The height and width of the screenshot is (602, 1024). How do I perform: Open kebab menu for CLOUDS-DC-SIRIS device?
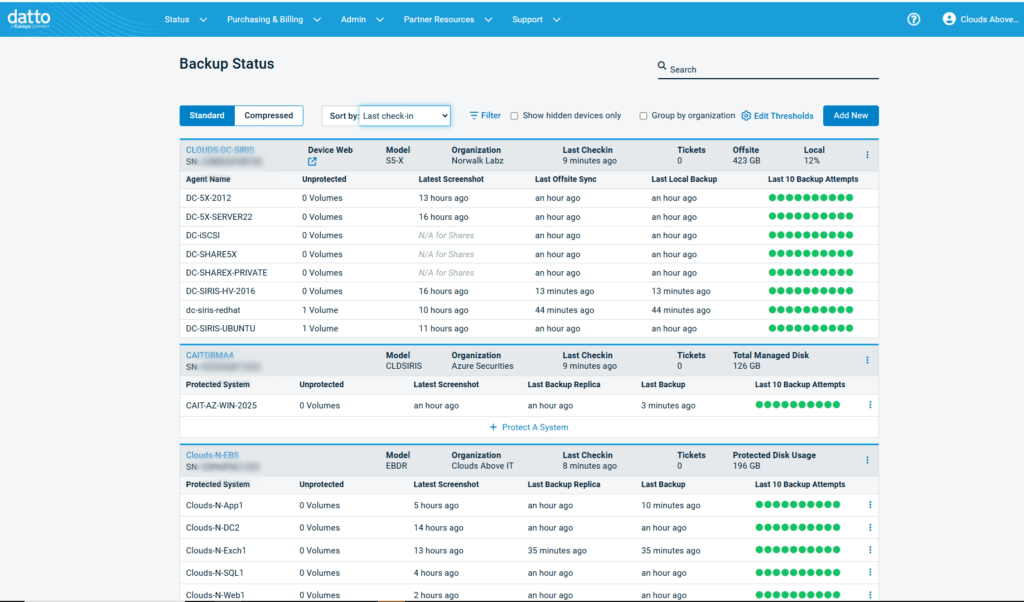[x=867, y=155]
